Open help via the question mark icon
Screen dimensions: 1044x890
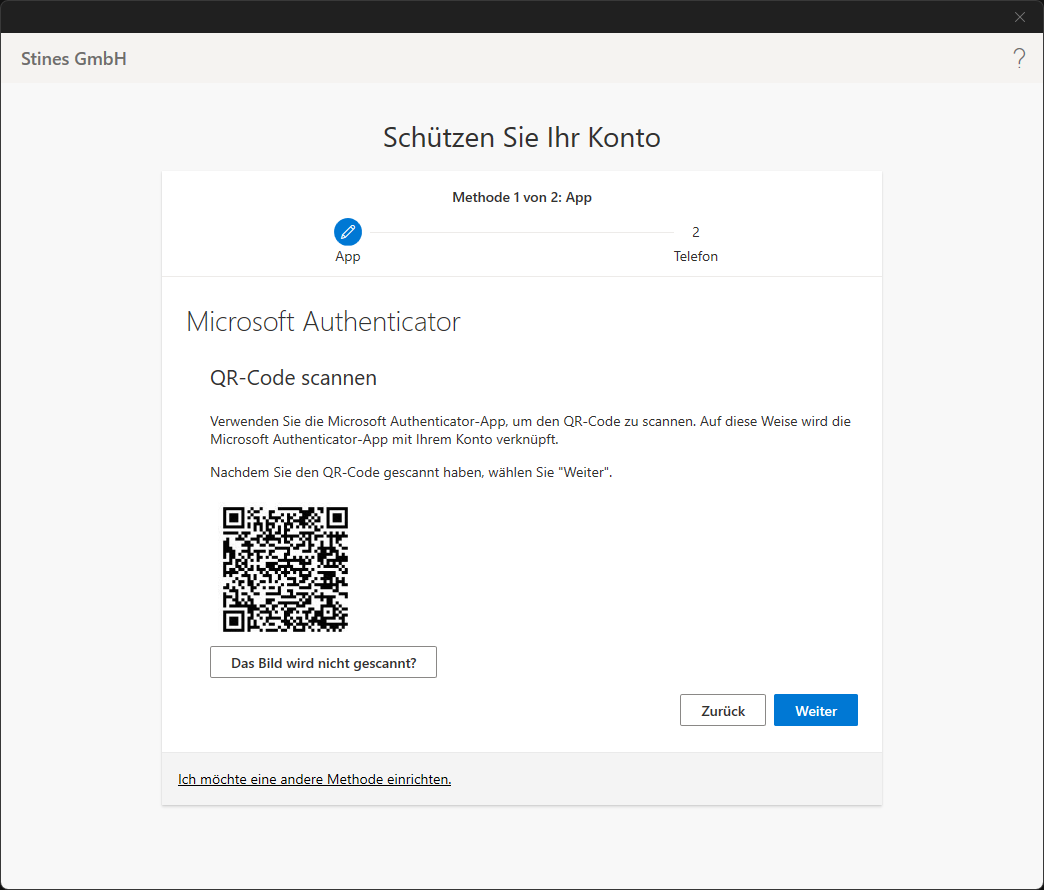[x=1019, y=58]
